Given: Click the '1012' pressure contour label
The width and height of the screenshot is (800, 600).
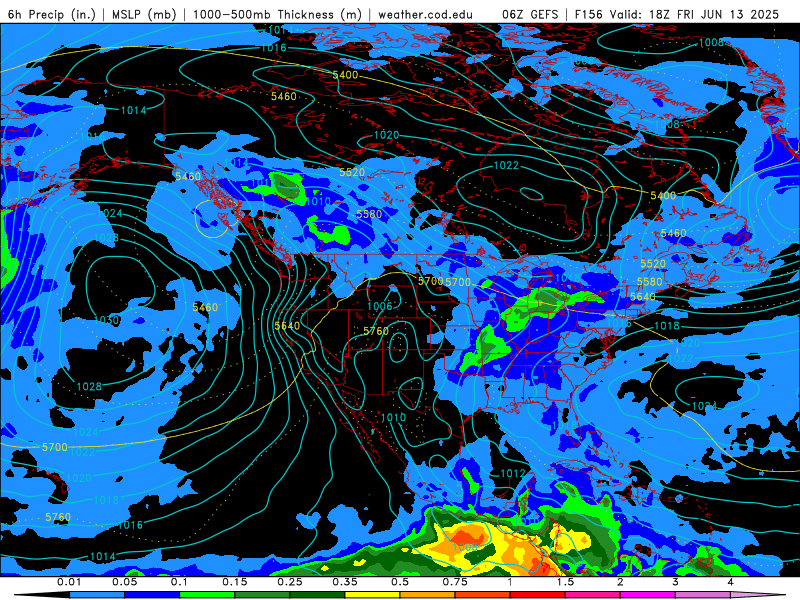Looking at the screenshot, I should pos(513,473).
